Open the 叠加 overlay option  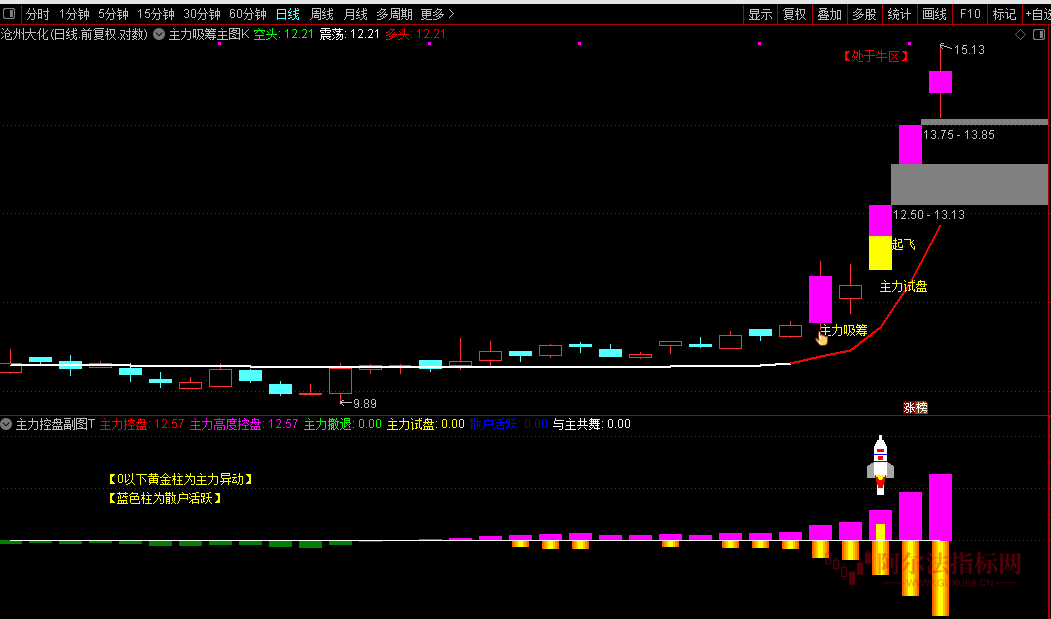point(829,14)
